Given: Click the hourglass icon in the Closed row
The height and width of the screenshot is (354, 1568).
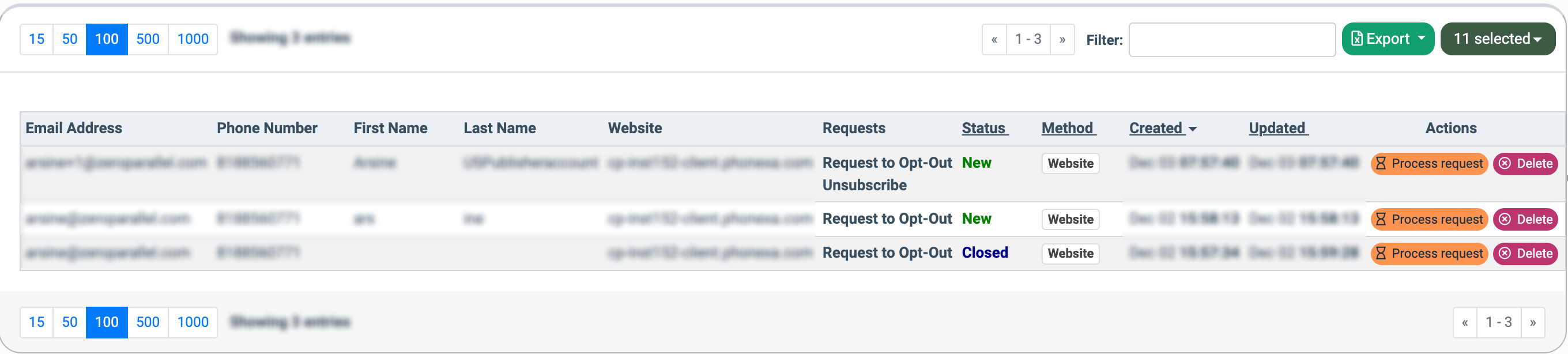Looking at the screenshot, I should [1381, 254].
